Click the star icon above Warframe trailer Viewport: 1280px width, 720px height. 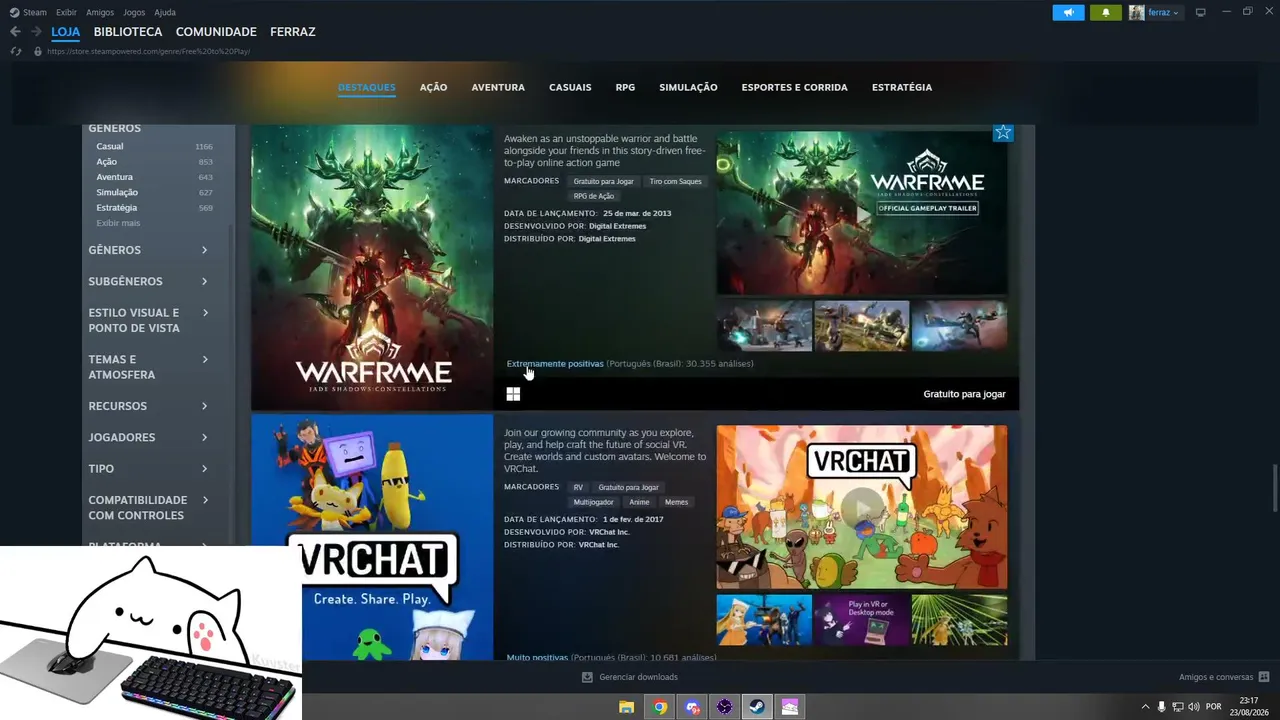(x=1003, y=132)
